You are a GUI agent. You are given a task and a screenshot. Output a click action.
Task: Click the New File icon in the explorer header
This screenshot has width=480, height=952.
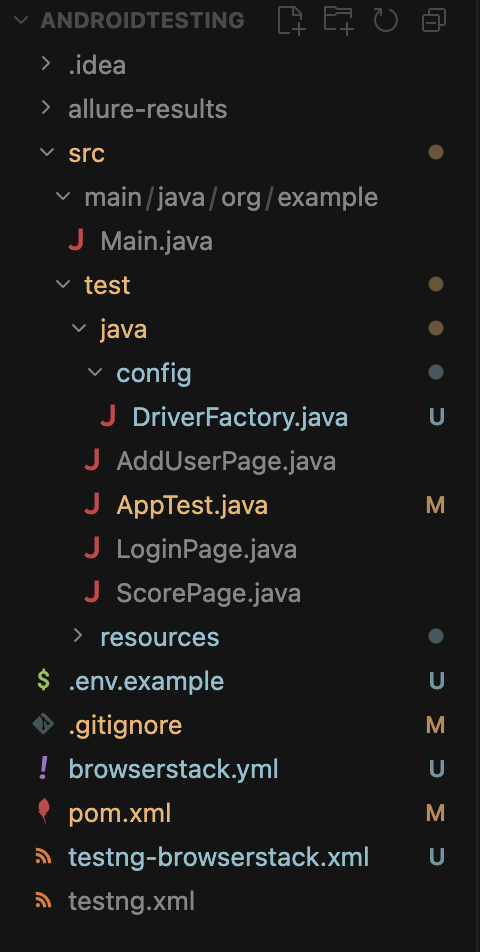(291, 20)
